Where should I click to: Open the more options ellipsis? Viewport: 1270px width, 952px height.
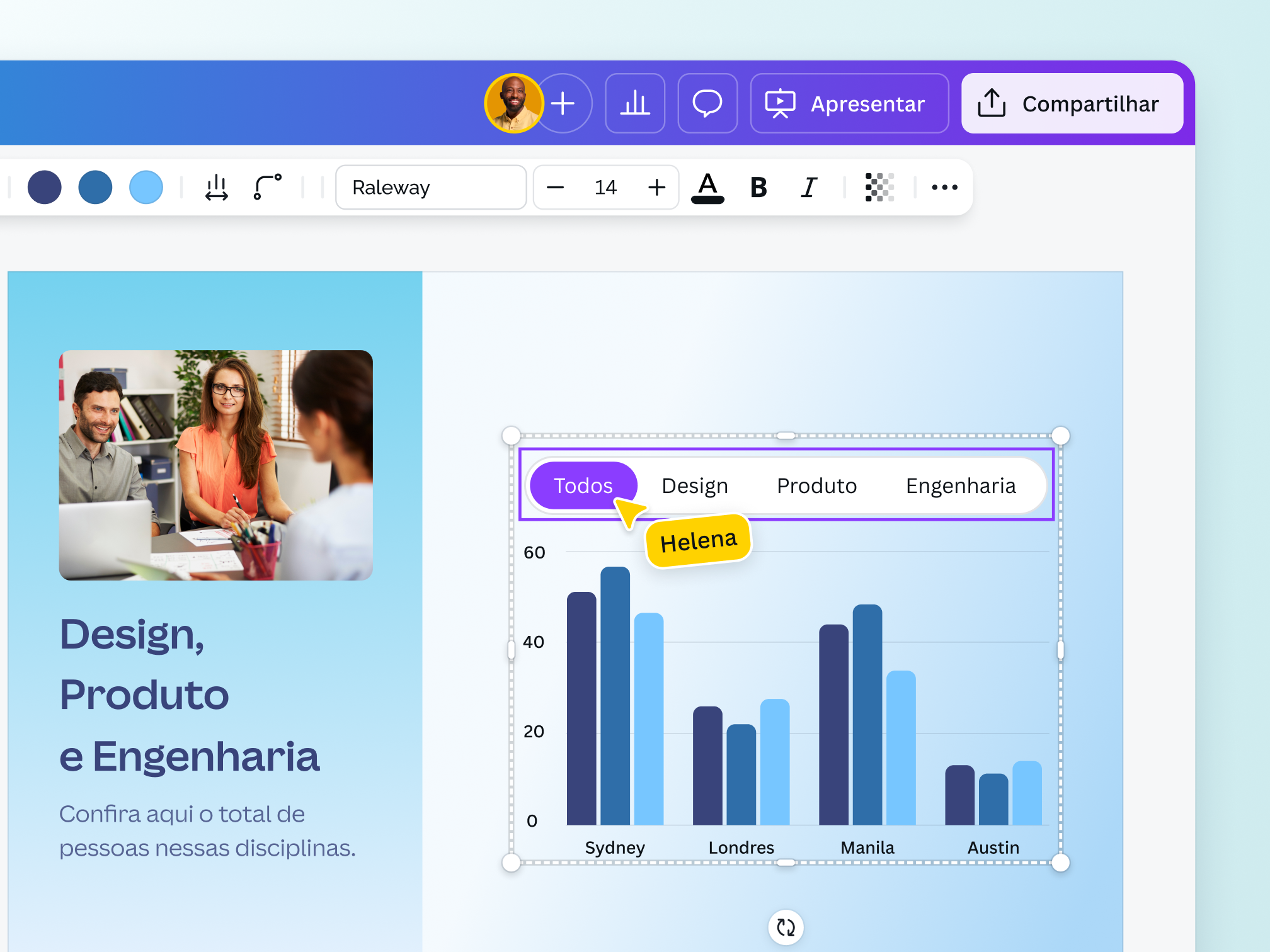click(x=944, y=187)
